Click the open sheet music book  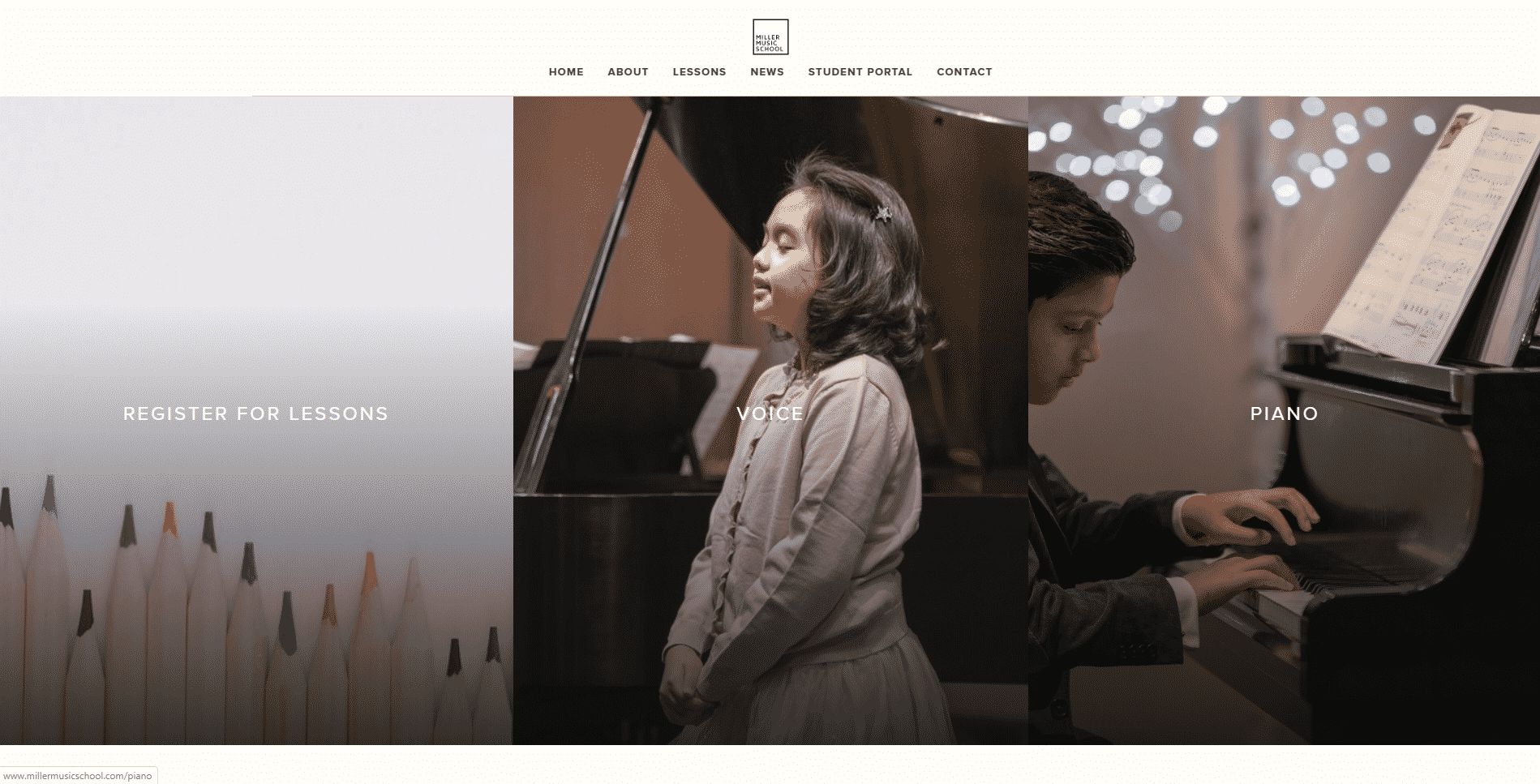click(x=1435, y=235)
